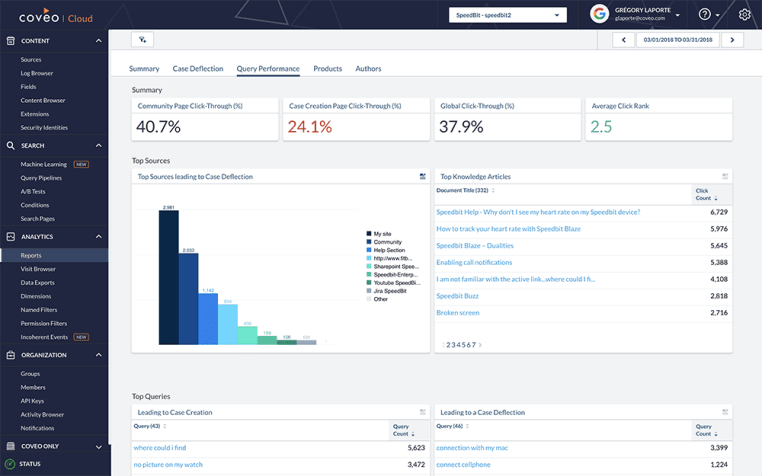Collapse the Content sidebar section
This screenshot has height=476, width=762.
pyautogui.click(x=98, y=41)
